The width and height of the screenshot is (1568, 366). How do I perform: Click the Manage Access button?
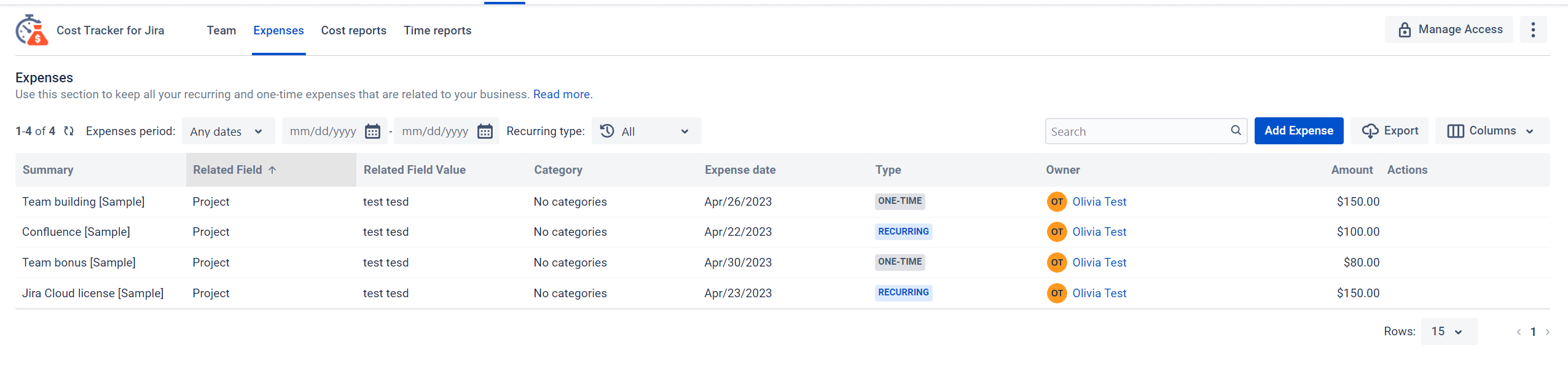[1449, 29]
